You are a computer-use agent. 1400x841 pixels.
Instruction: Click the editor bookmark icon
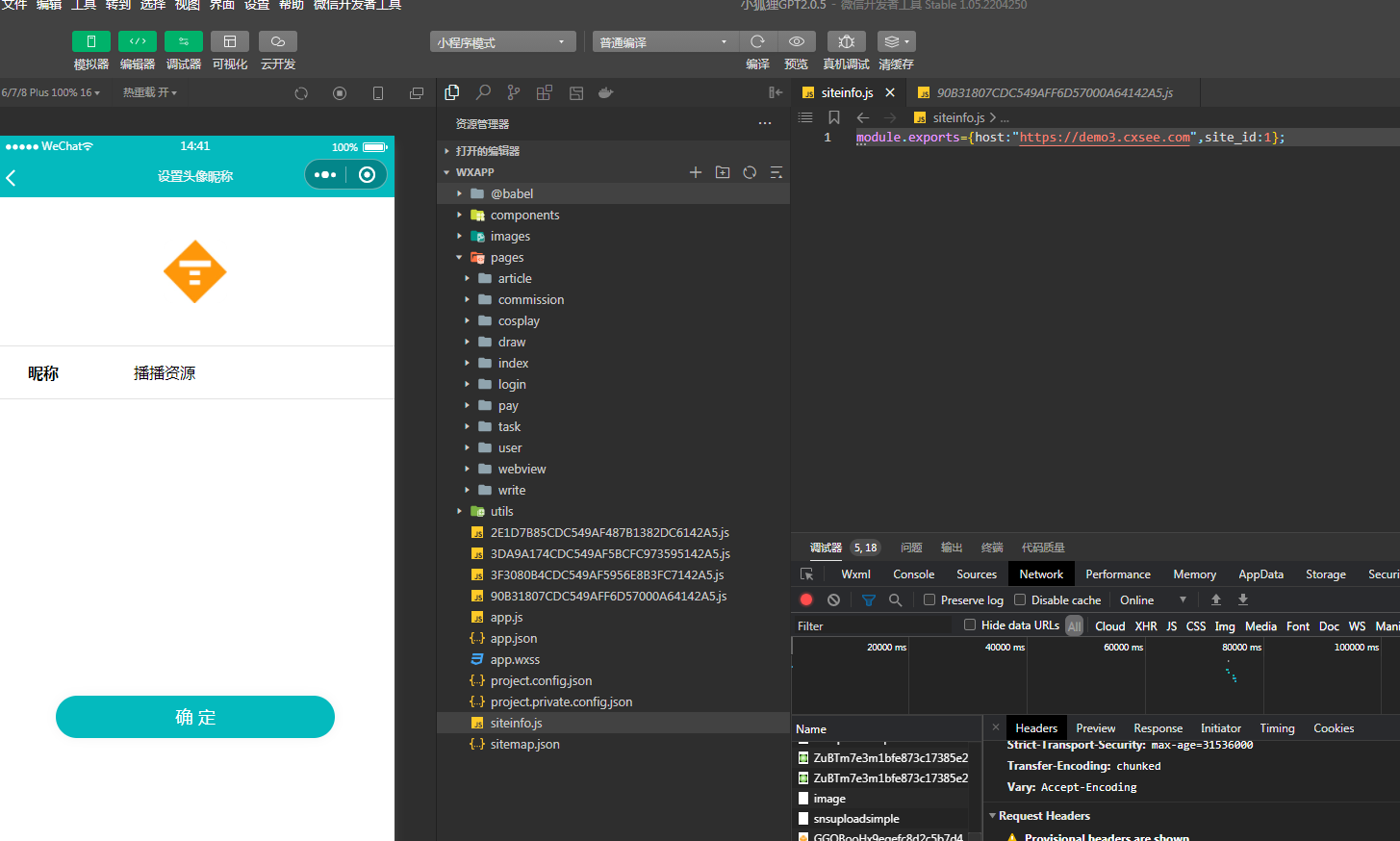tap(834, 117)
